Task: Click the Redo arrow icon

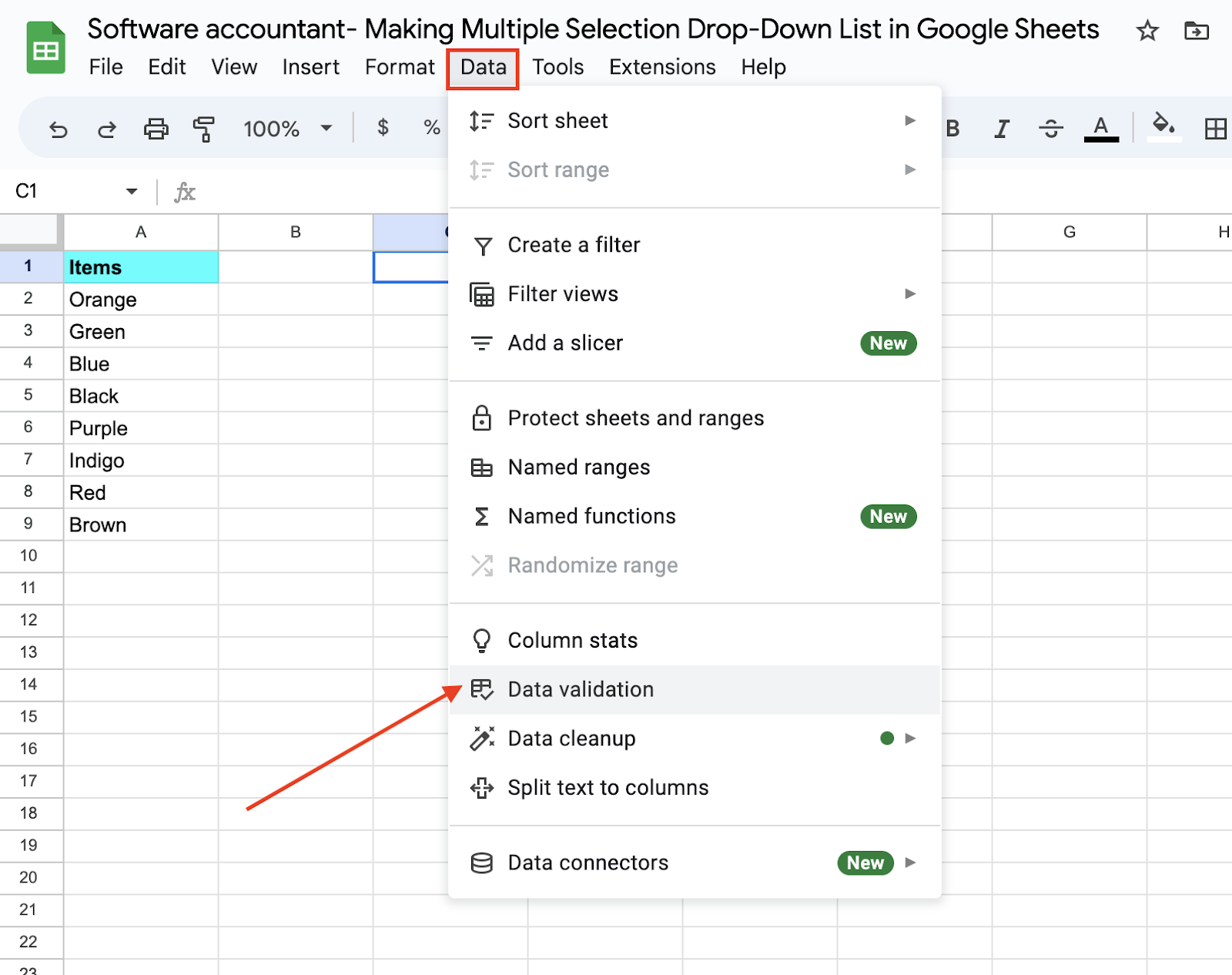Action: point(107,129)
